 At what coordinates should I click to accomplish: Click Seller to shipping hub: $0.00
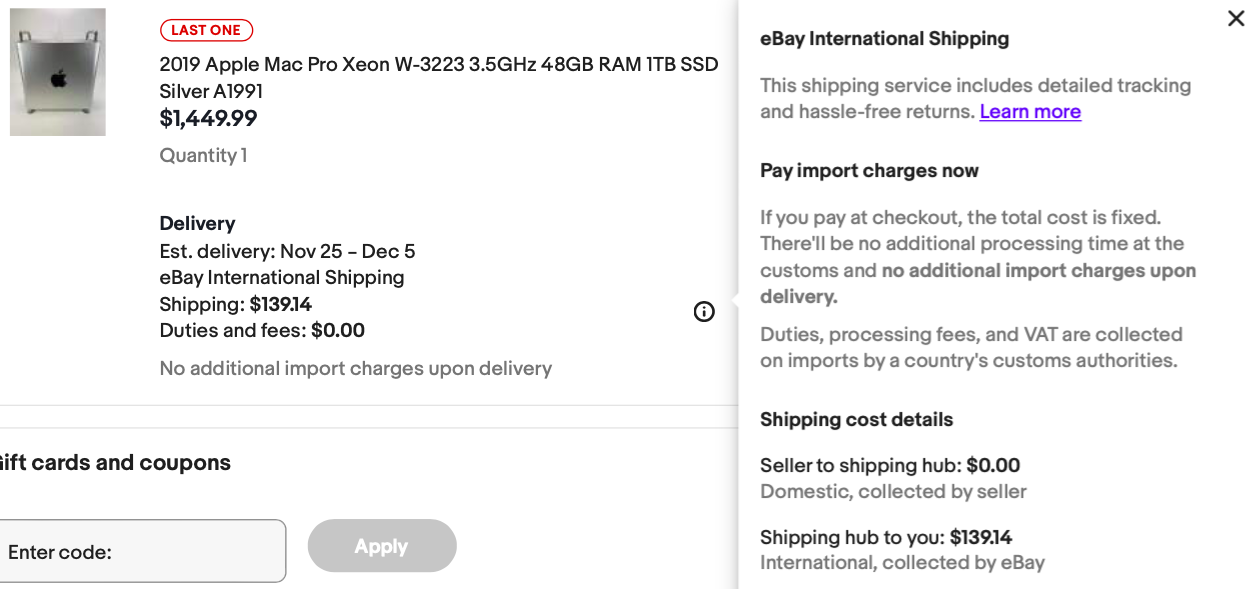[x=890, y=465]
